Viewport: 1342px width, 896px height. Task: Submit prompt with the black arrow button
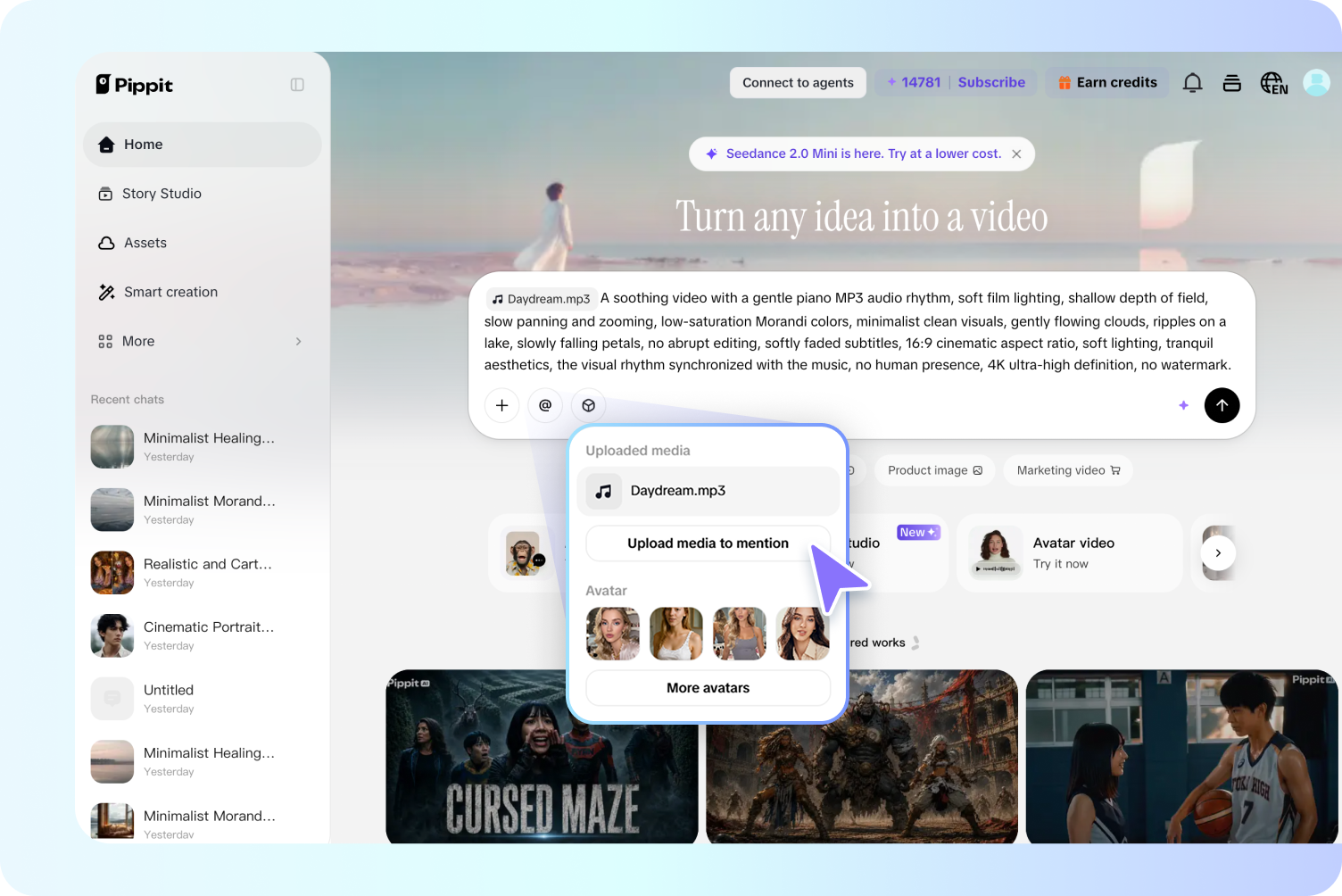pos(1222,405)
